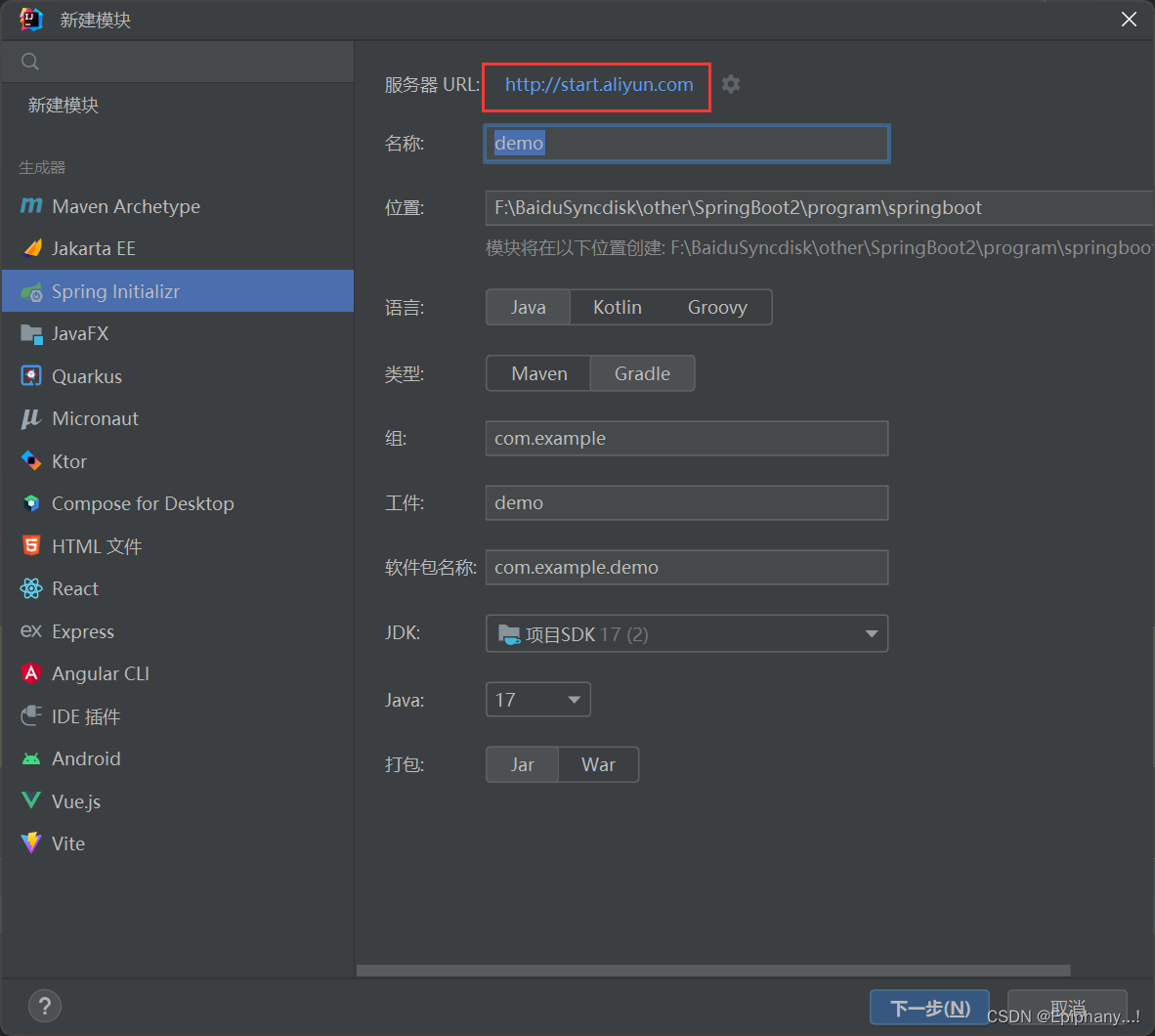Click the HTML5 file icon
The image size is (1155, 1036).
pyautogui.click(x=31, y=545)
